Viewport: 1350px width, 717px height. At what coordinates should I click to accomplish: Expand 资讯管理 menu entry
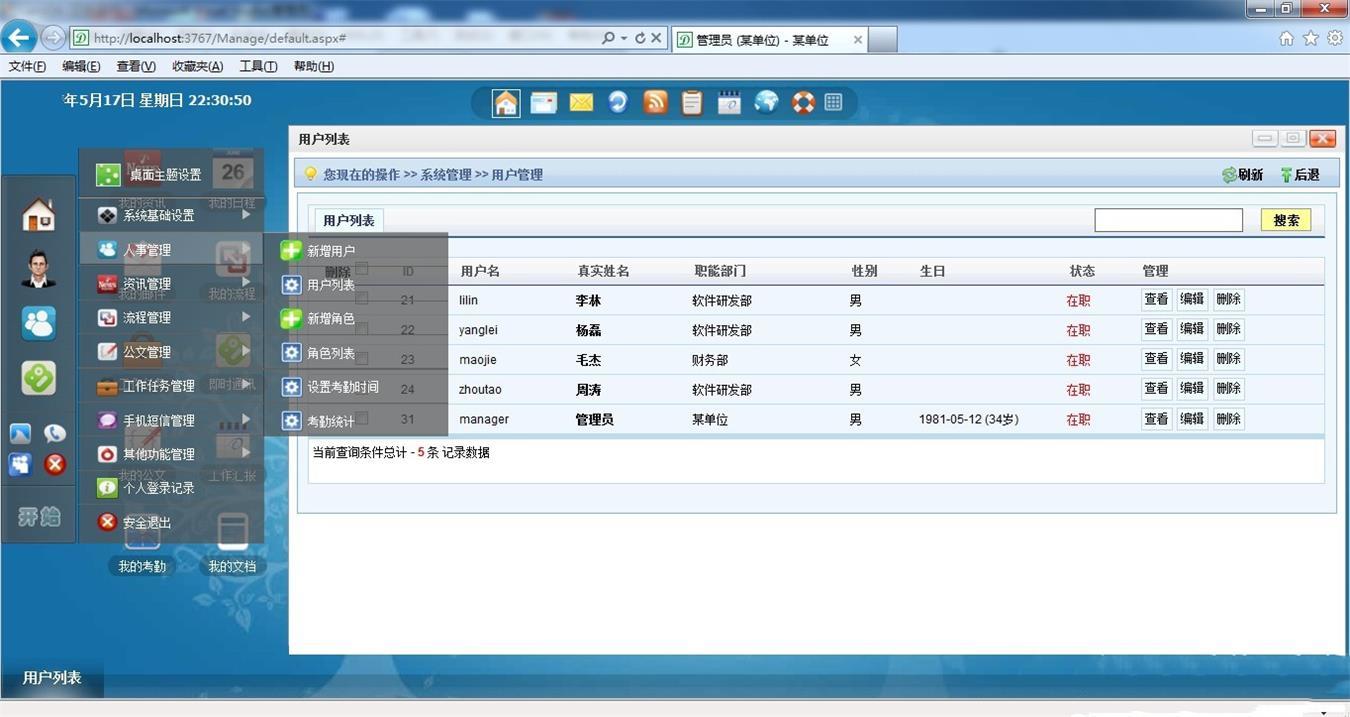tap(171, 284)
